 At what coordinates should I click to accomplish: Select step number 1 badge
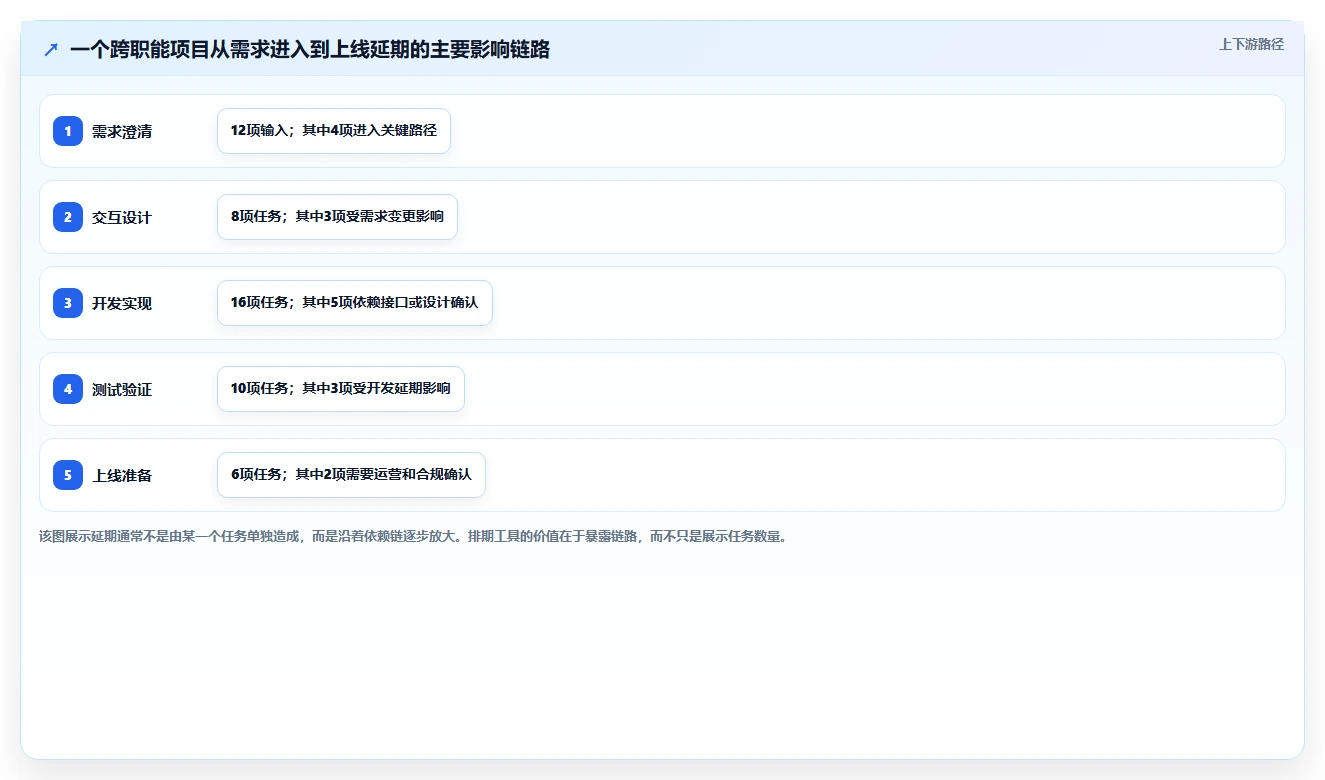68,131
